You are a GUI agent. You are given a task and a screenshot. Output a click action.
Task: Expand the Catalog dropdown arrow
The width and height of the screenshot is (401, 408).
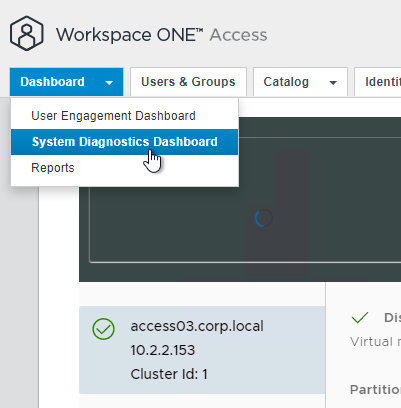[x=333, y=83]
